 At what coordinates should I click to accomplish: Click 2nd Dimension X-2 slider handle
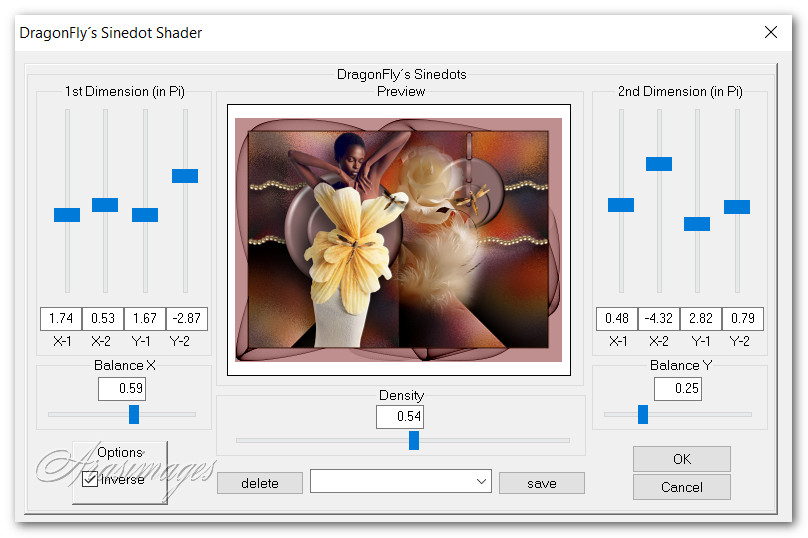659,164
